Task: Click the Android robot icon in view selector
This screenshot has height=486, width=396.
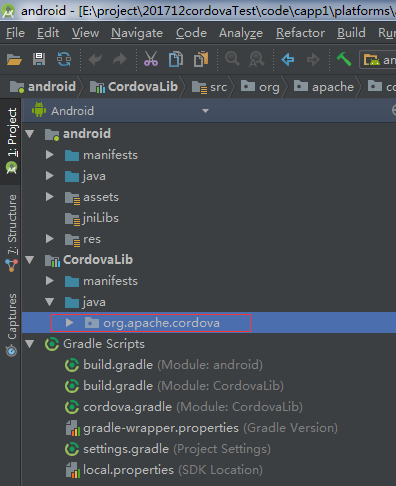Action: [39, 110]
